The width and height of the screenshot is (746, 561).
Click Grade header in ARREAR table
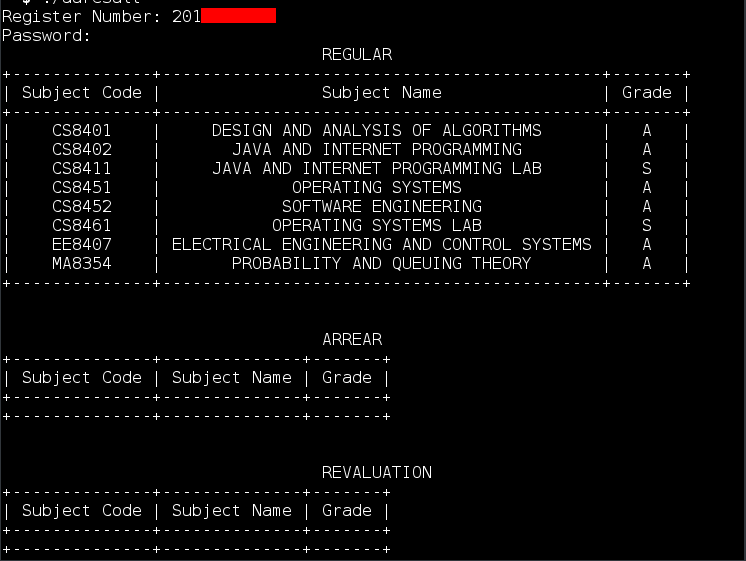click(347, 377)
